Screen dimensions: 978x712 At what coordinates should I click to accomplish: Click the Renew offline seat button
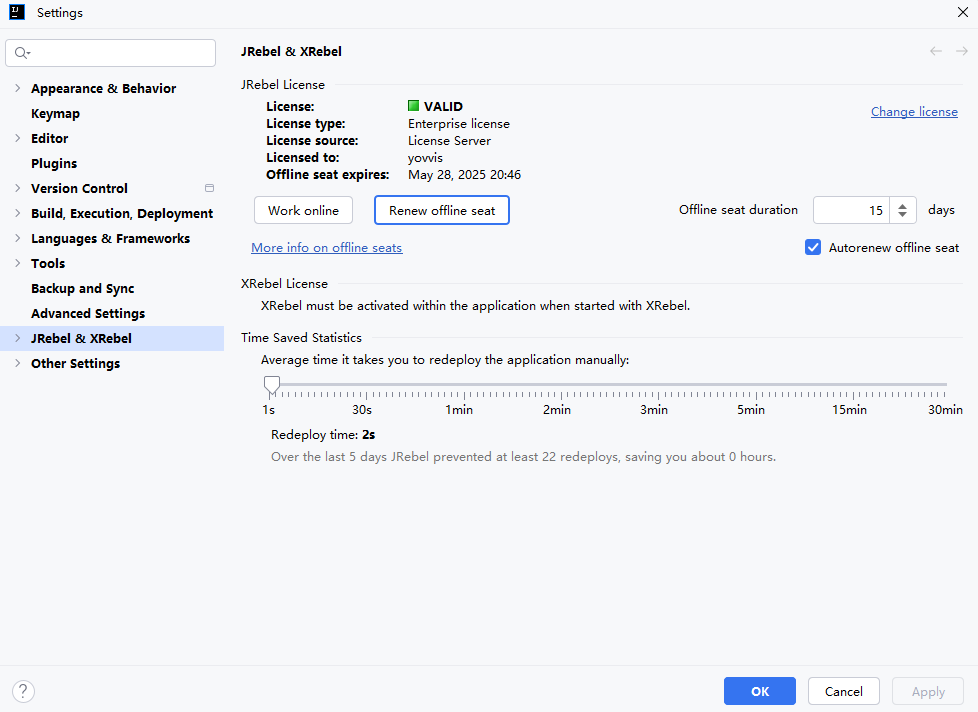point(441,210)
